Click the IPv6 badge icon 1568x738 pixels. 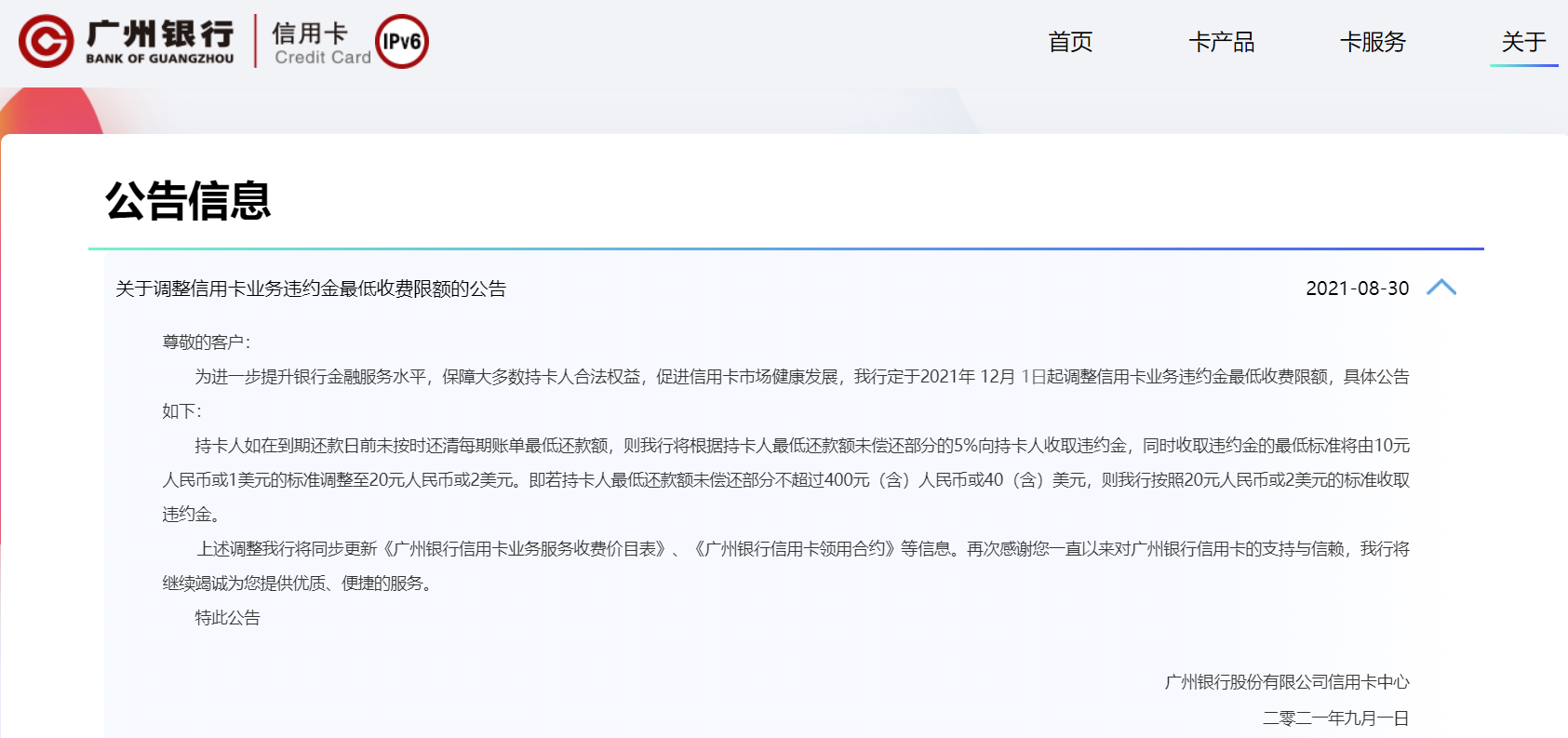[x=402, y=42]
